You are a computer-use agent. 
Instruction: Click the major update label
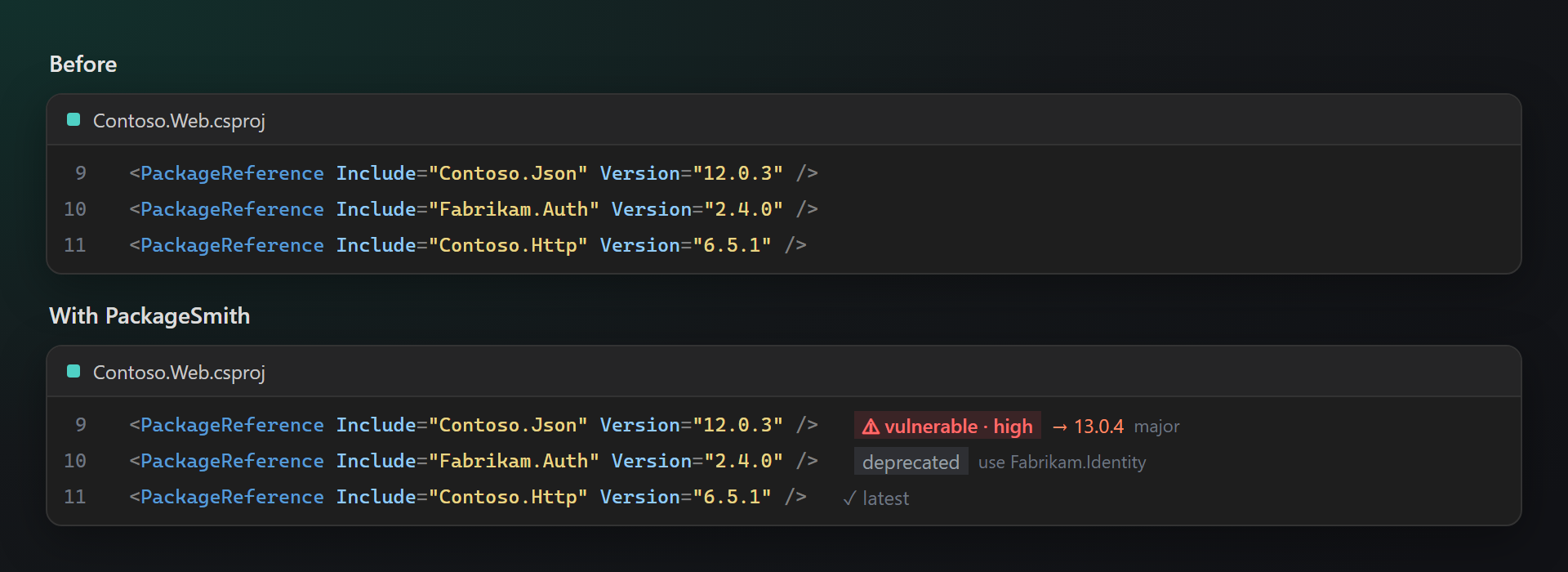coord(1156,427)
